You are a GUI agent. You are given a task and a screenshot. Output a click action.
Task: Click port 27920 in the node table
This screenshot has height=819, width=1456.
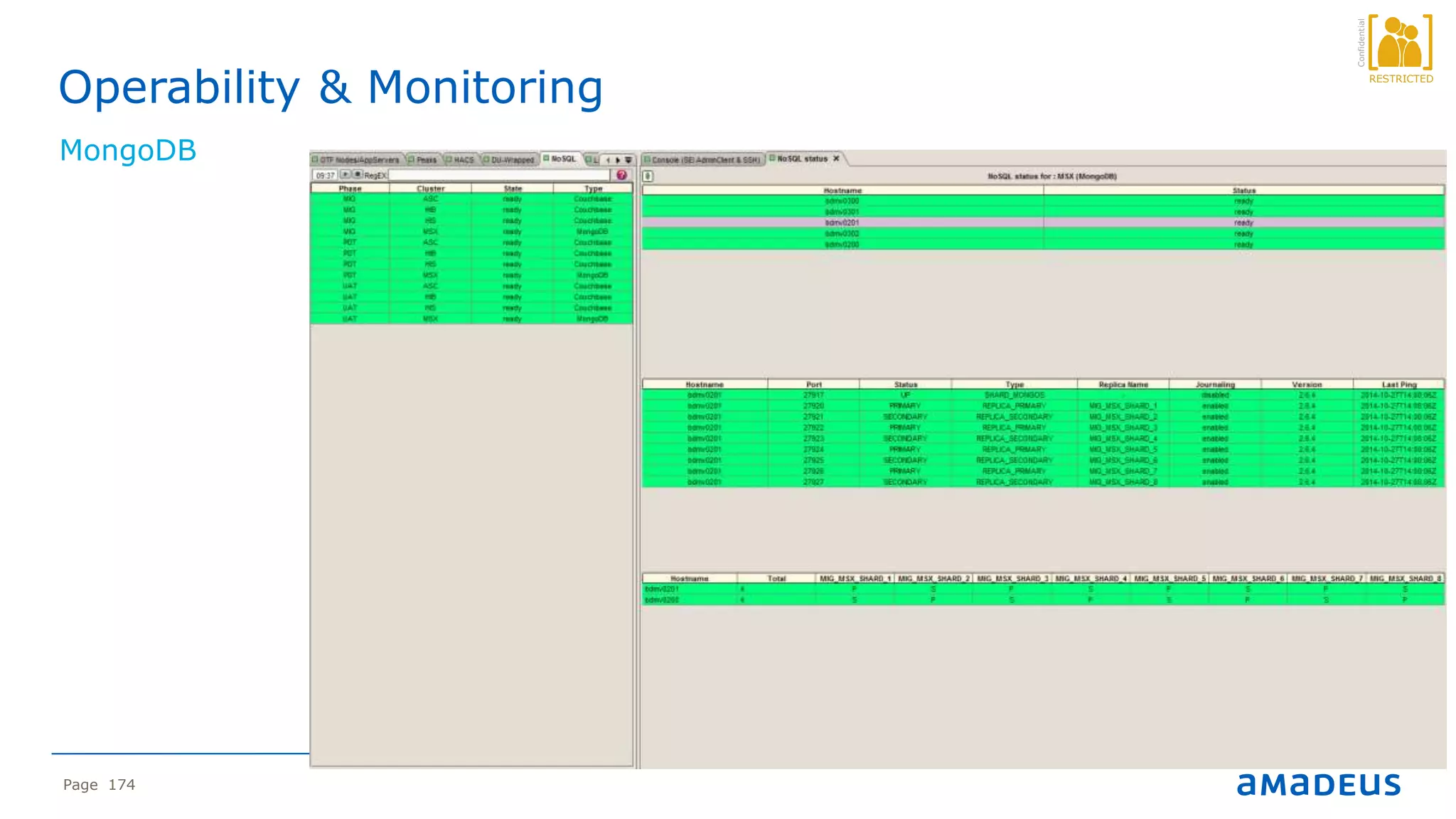point(814,406)
